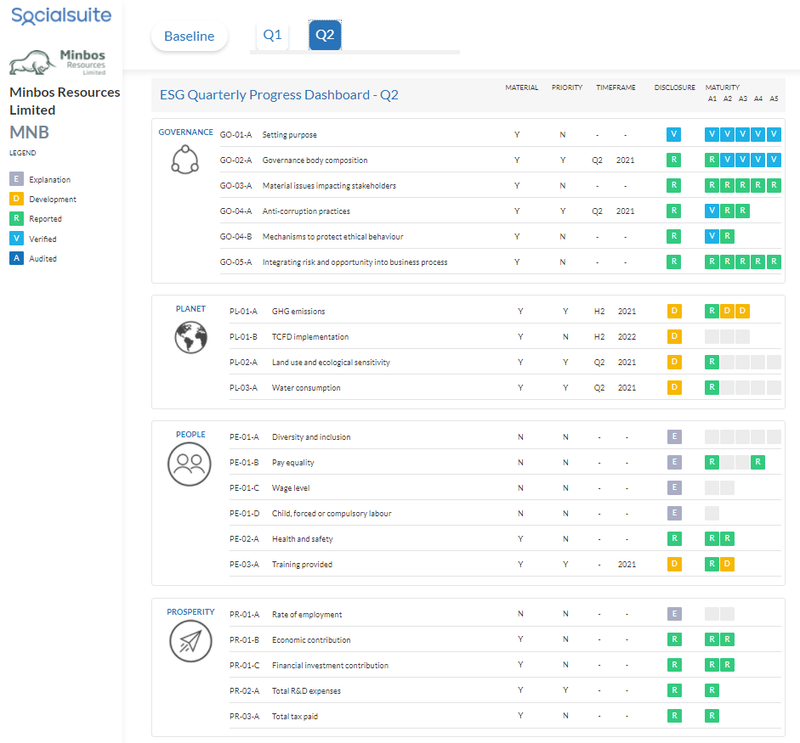
Task: Click the Verified legend icon
Action: pos(16,238)
